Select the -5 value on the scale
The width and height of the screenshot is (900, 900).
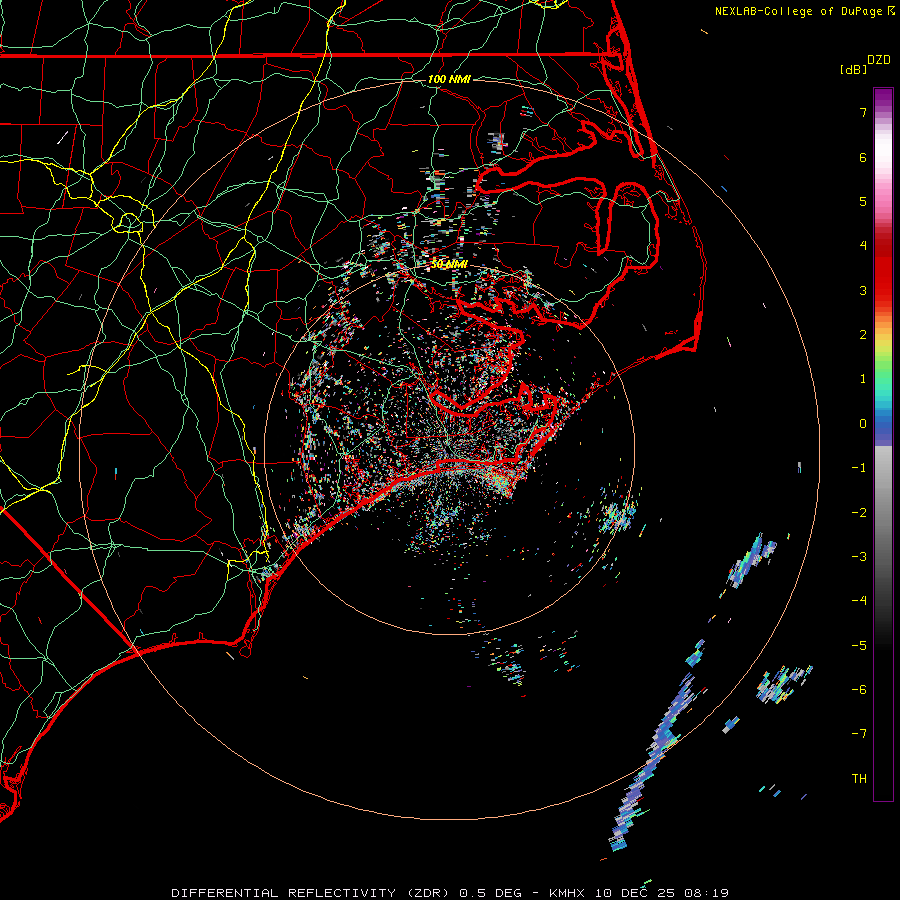[x=859, y=646]
